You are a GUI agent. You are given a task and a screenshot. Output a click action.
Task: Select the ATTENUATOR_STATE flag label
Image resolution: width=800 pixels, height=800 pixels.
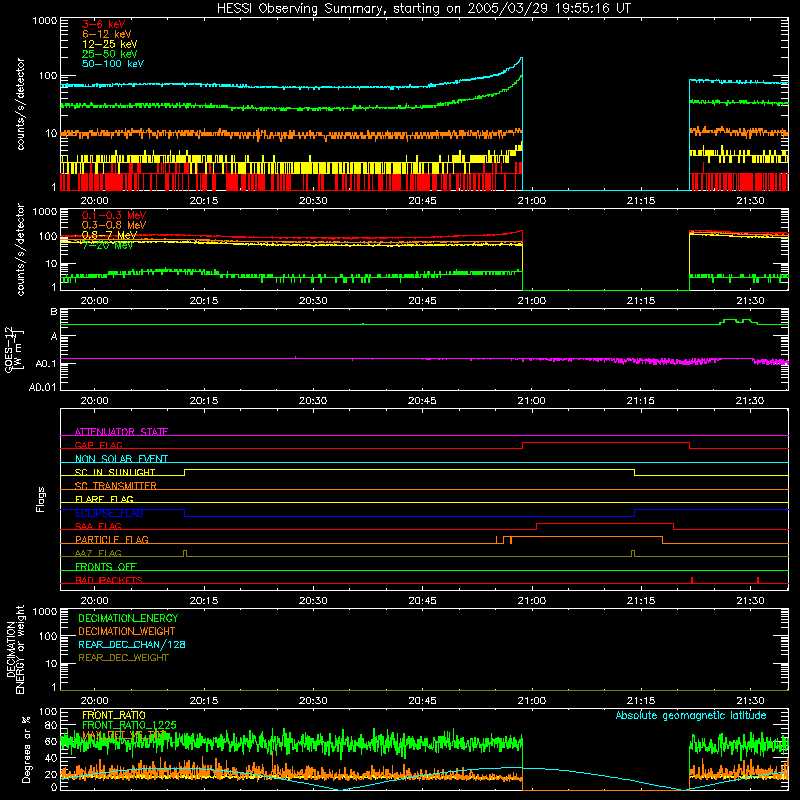[x=121, y=432]
